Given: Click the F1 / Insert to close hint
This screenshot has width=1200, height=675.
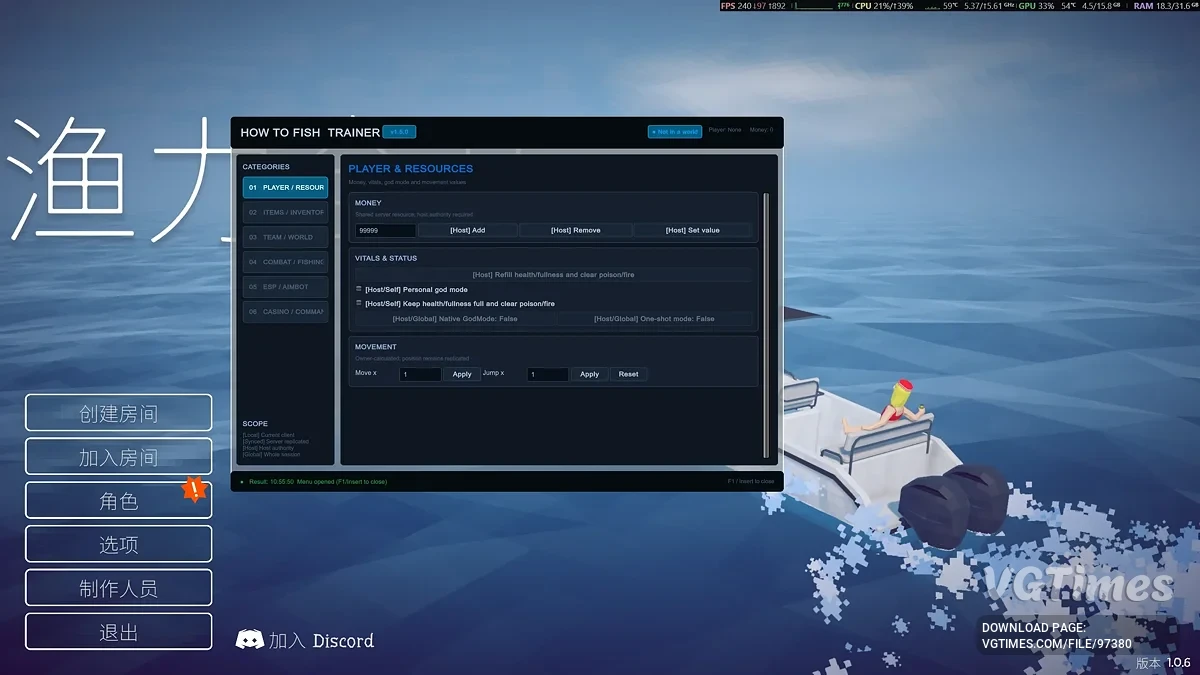Looking at the screenshot, I should coord(751,482).
